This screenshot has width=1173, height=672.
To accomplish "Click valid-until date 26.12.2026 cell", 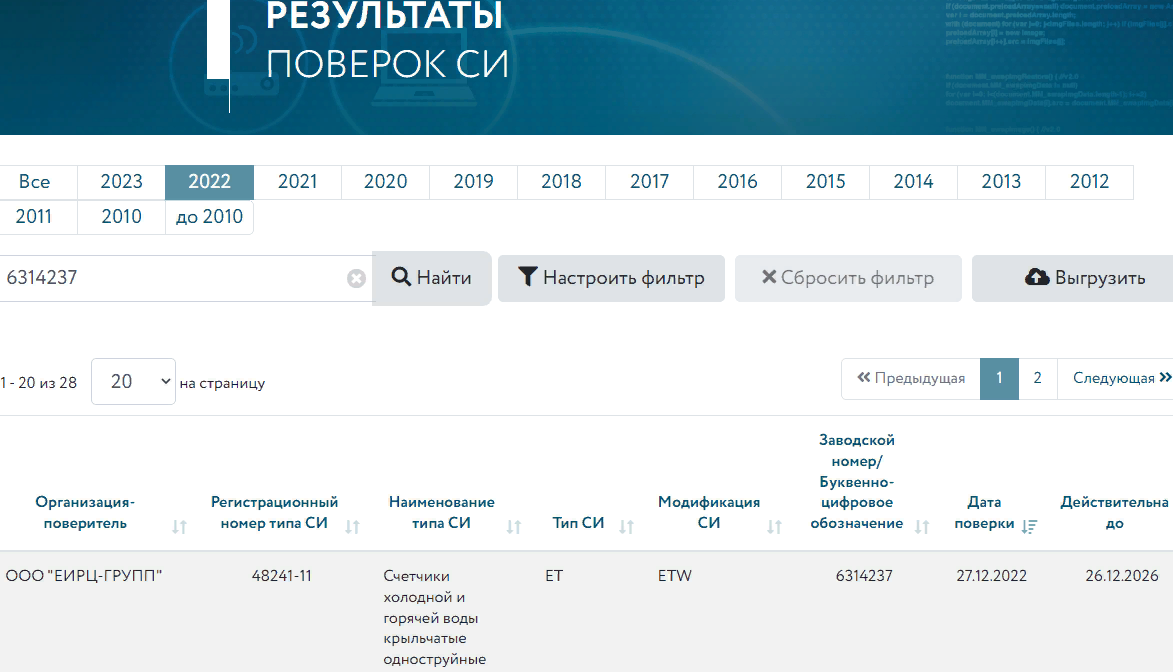I will pos(1121,576).
